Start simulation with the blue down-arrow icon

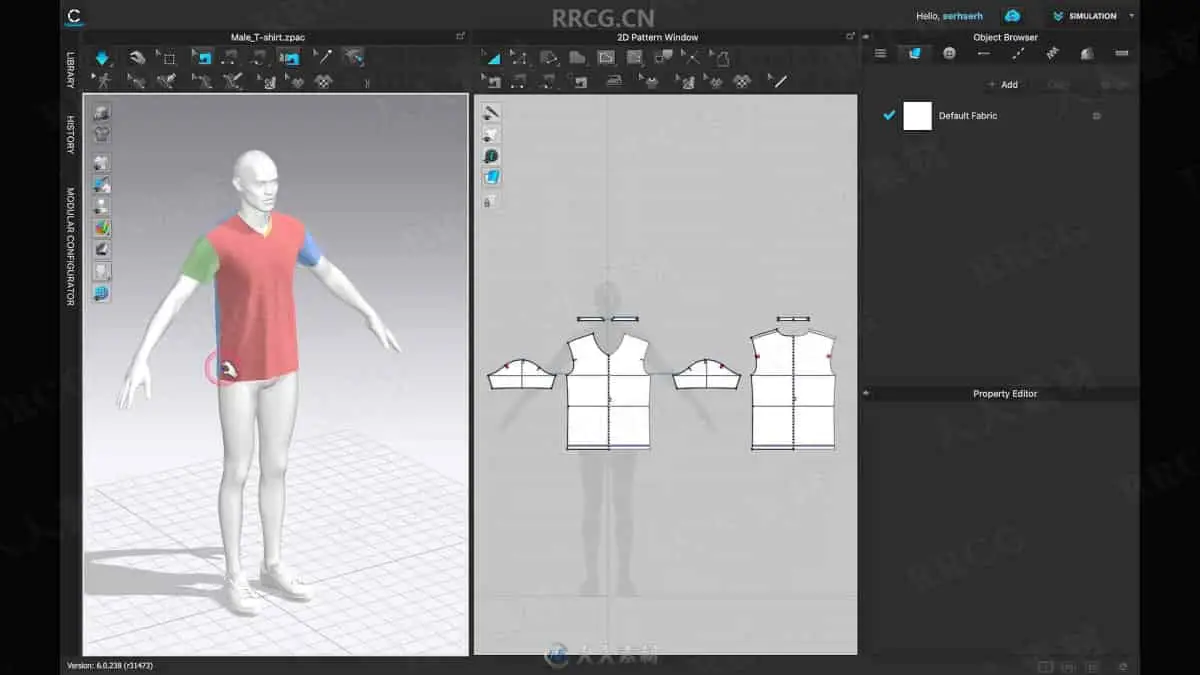pyautogui.click(x=103, y=58)
